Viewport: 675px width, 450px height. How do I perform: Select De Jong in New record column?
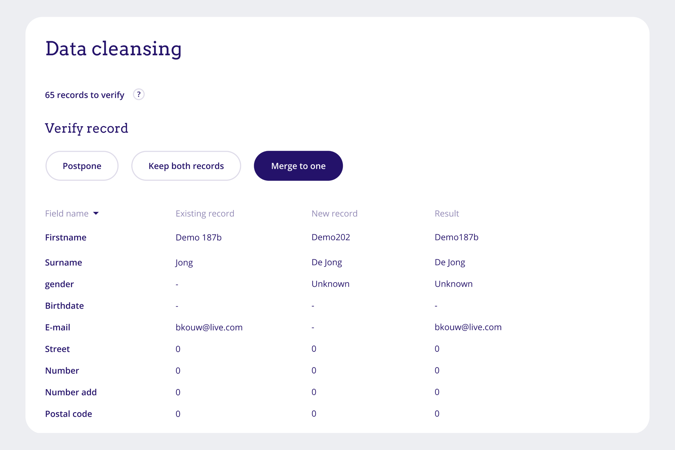[327, 263]
